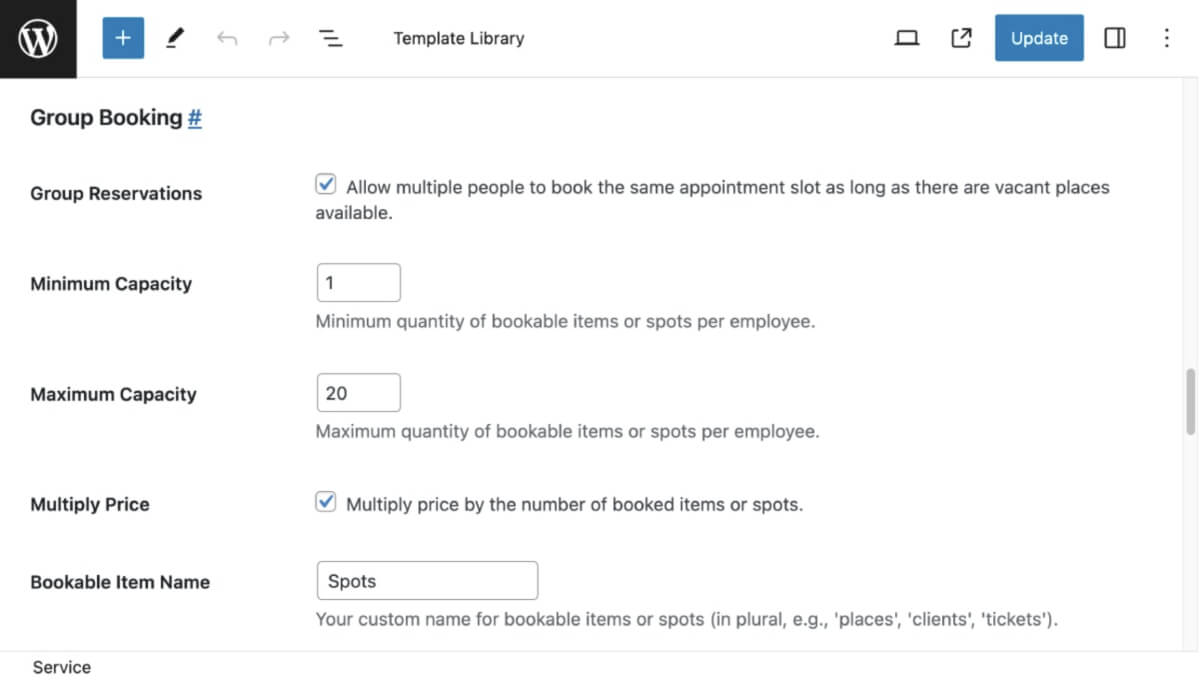
Task: Open the document overview list view
Action: (330, 38)
